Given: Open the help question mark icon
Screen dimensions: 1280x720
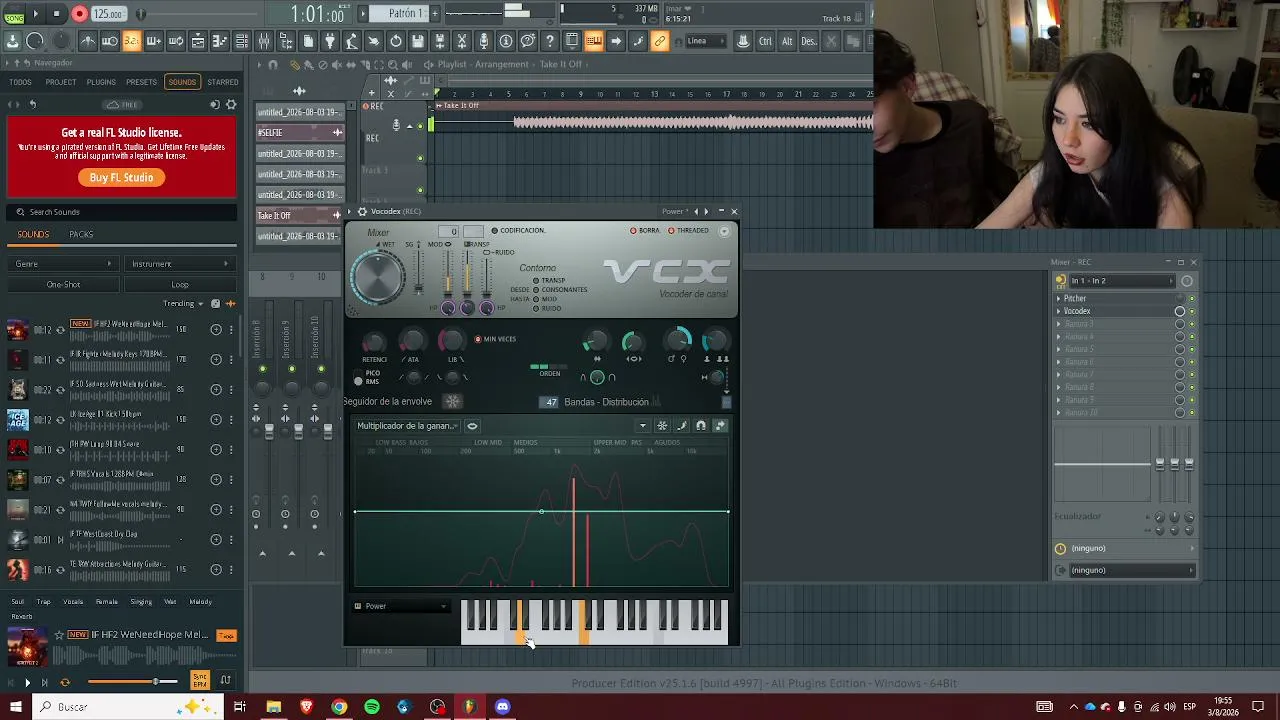Looking at the screenshot, I should tap(549, 41).
